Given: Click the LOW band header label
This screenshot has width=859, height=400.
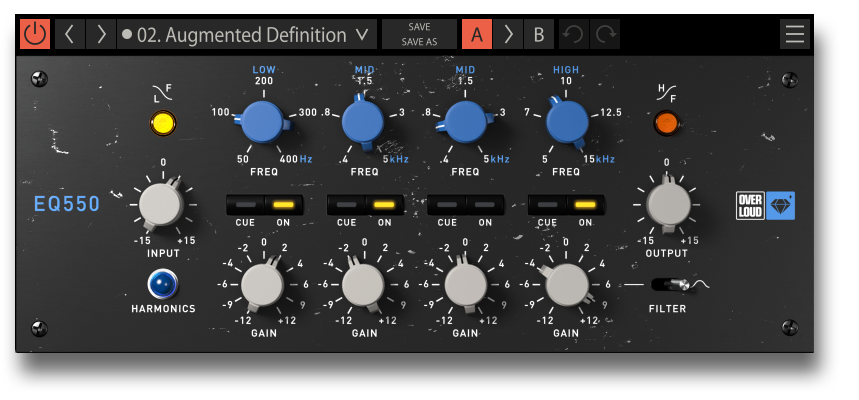Looking at the screenshot, I should point(264,70).
